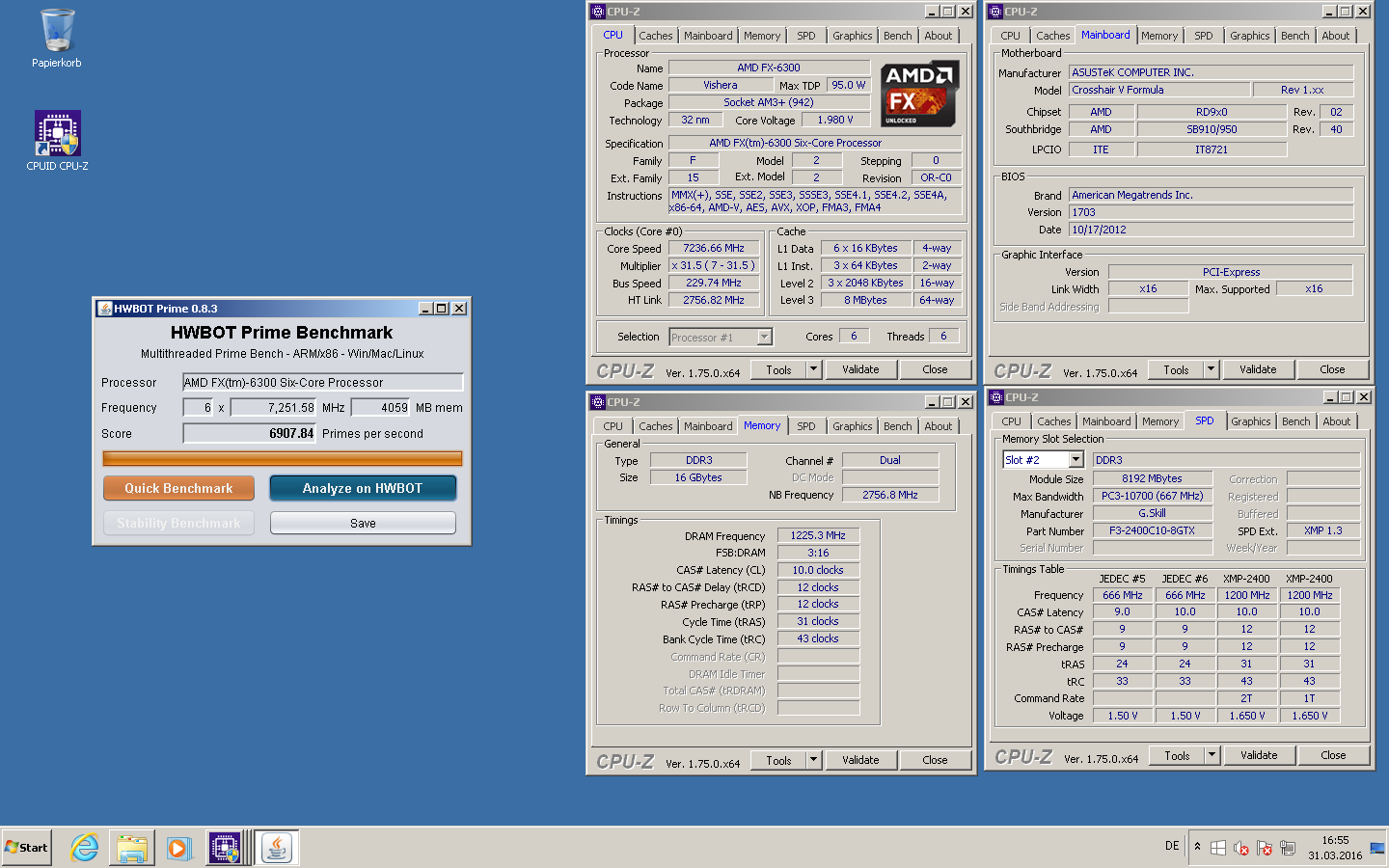Click the Bus Speed 229.74 MHz value
The height and width of the screenshot is (868, 1389).
[714, 283]
